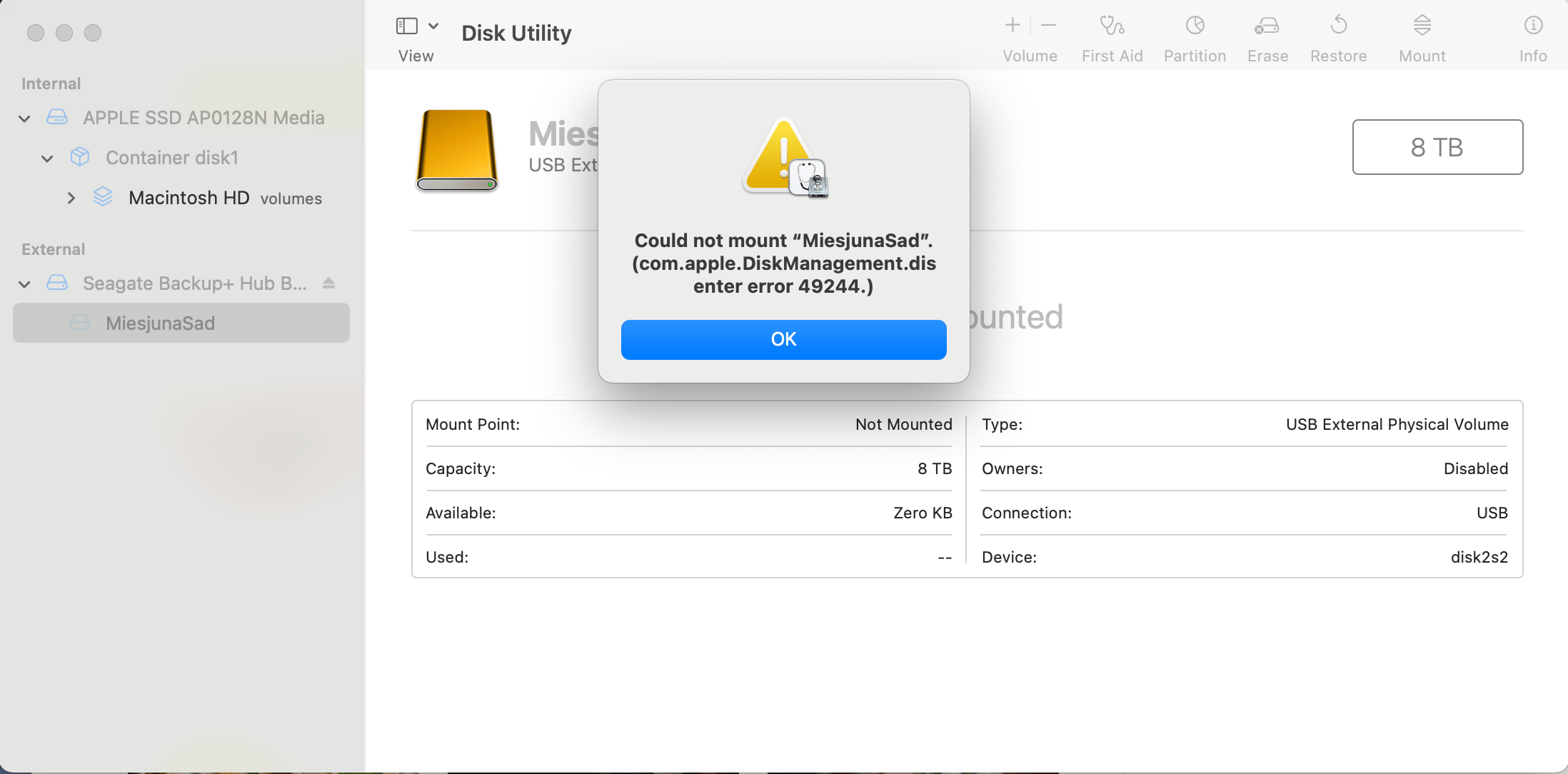
Task: Collapse the APPLE SSD AP0128N Media entry
Action: (24, 118)
